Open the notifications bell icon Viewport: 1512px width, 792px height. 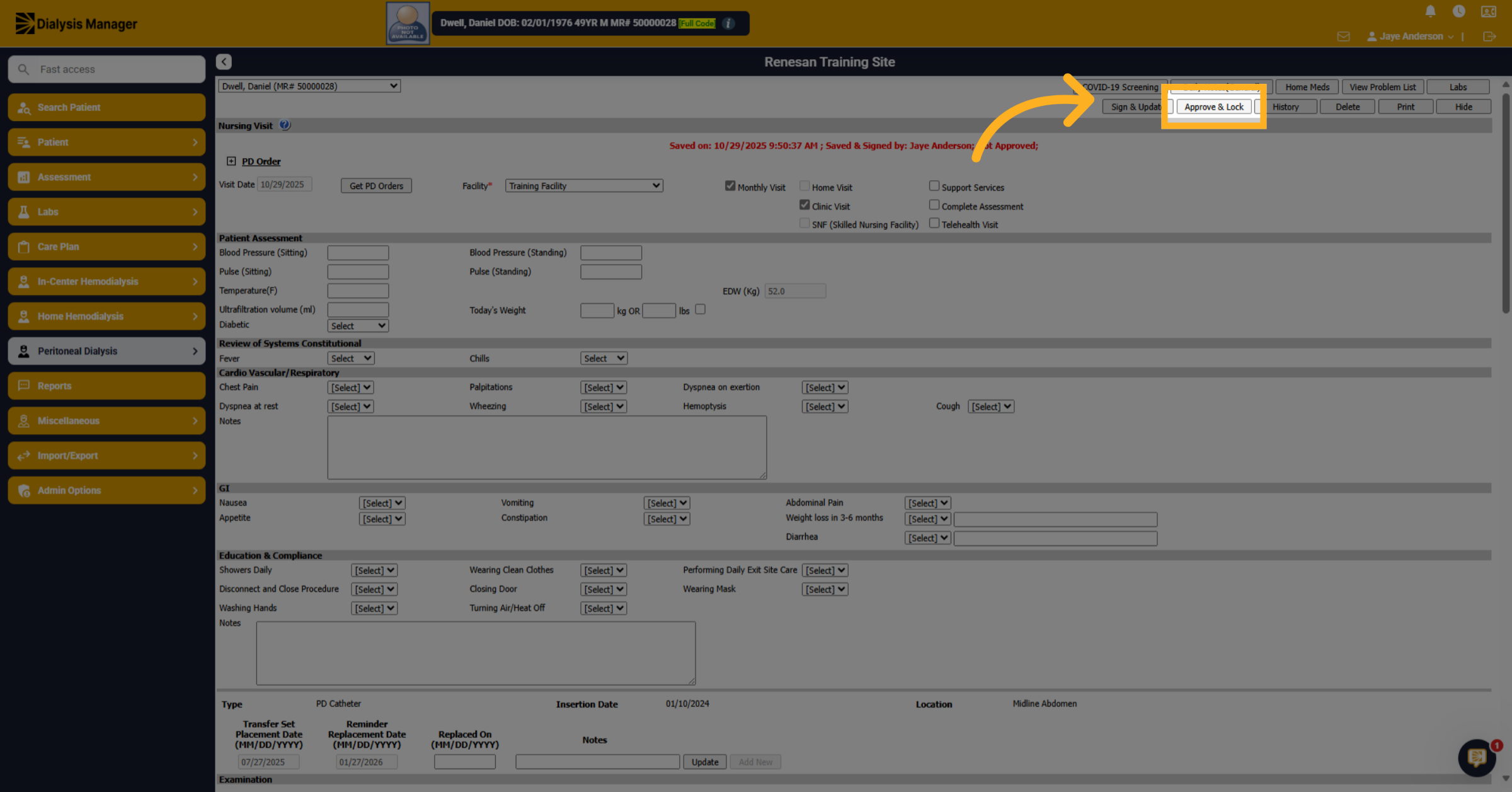1430,11
